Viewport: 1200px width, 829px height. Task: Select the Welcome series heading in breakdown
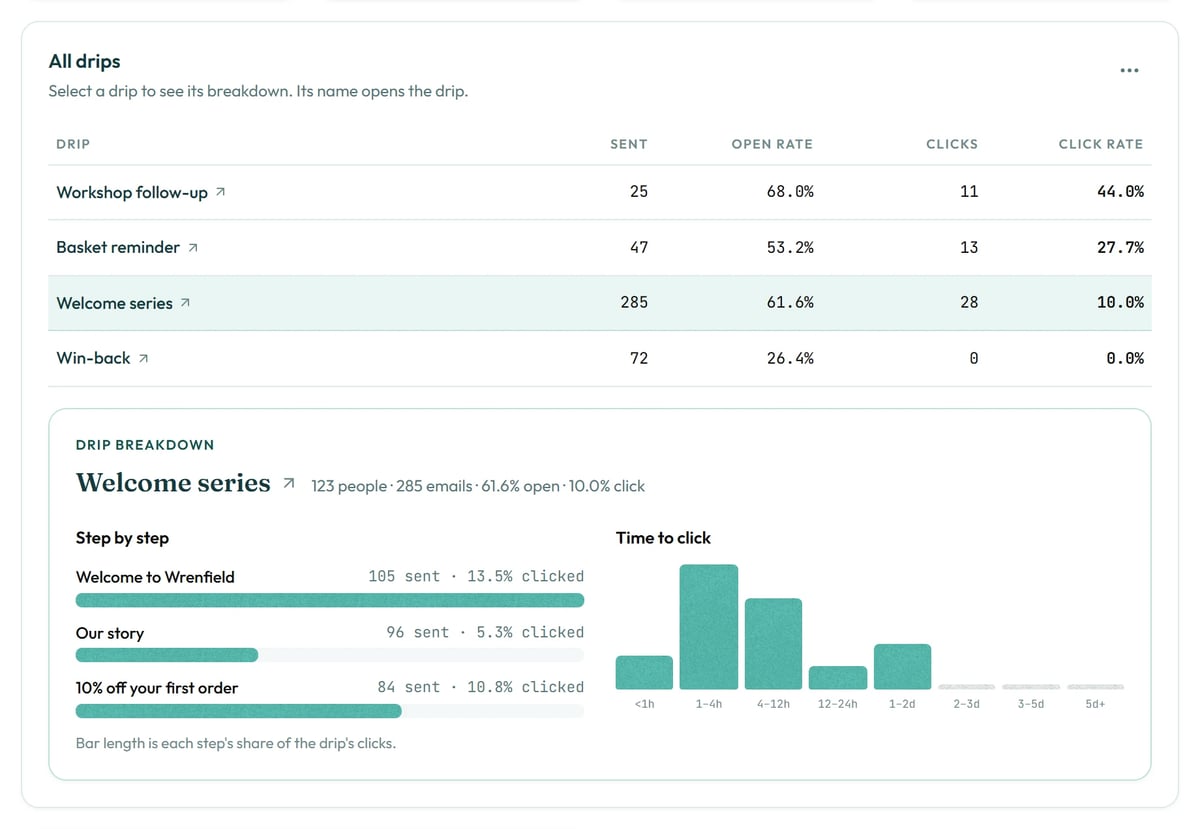tap(173, 483)
